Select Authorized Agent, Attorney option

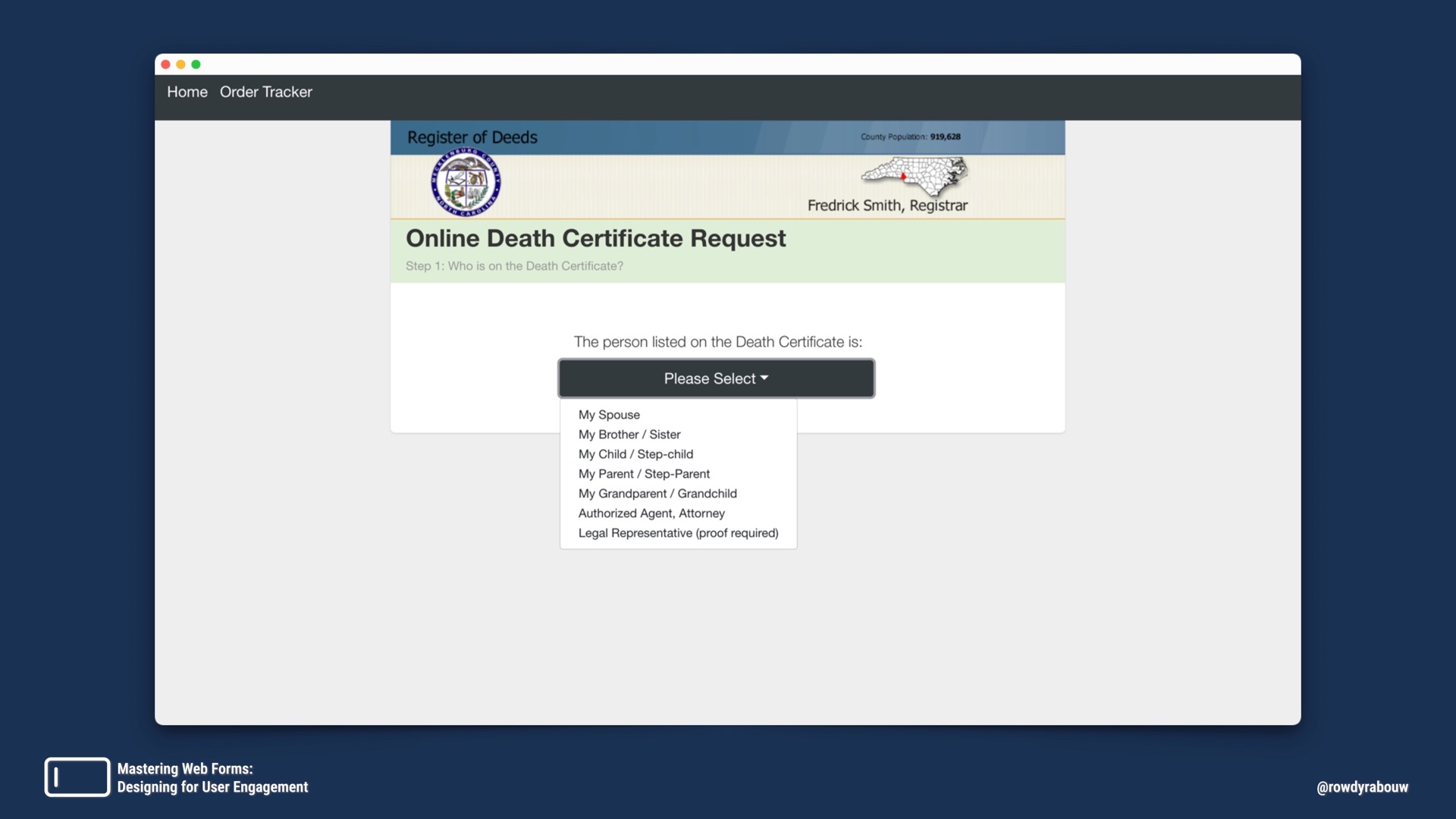[651, 513]
